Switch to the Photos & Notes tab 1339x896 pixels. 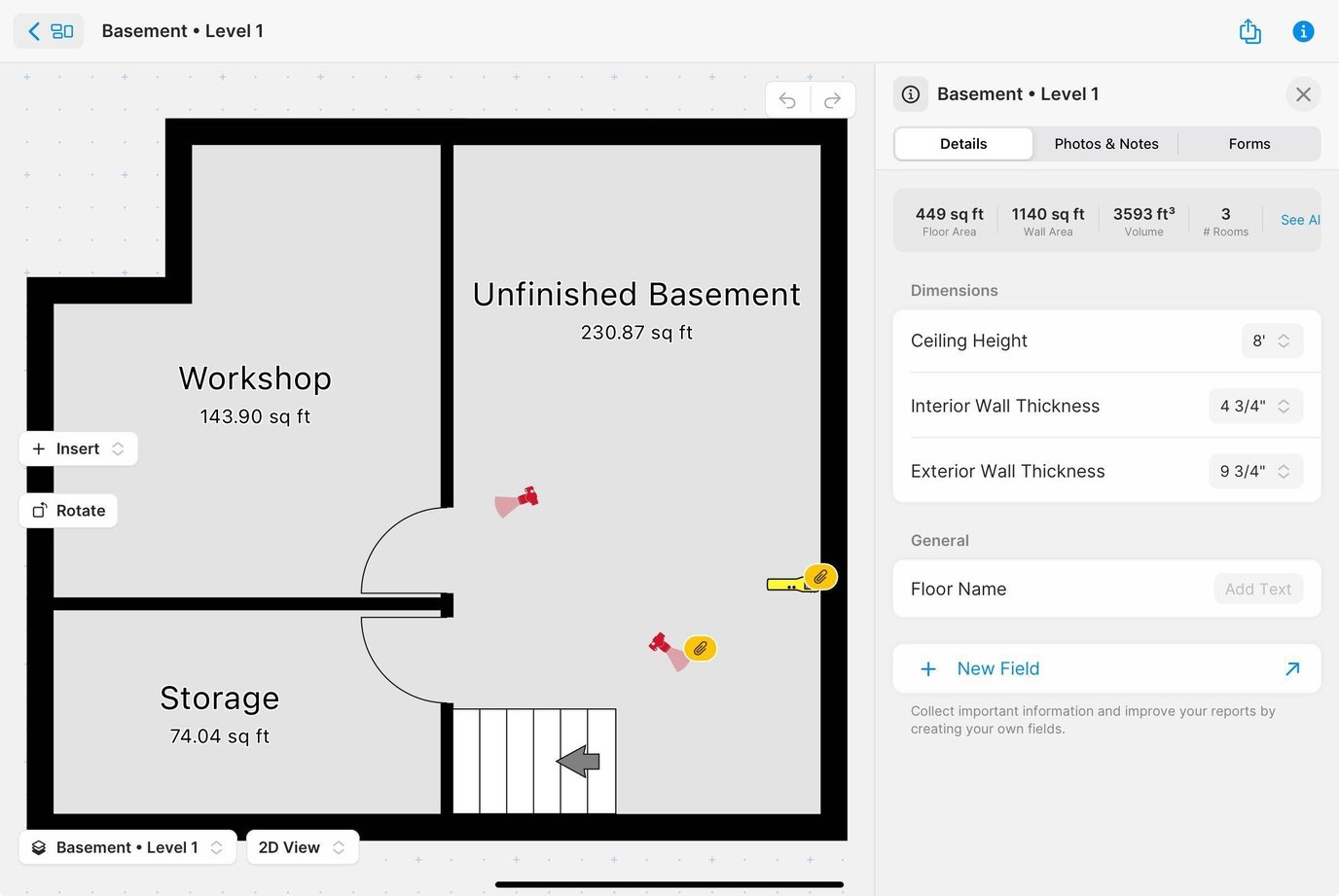pos(1106,144)
